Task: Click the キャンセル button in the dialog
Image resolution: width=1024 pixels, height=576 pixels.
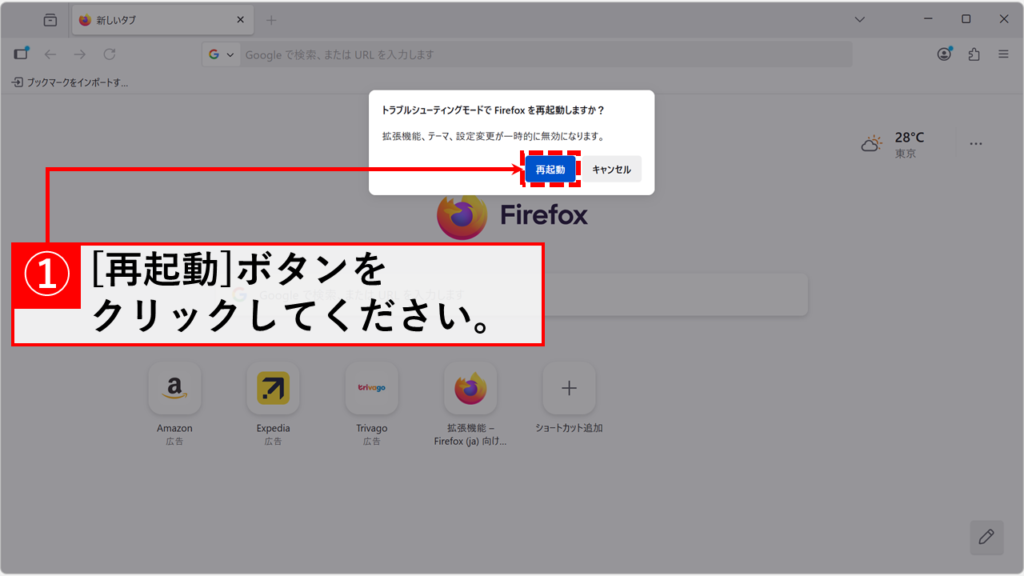Action: point(611,169)
